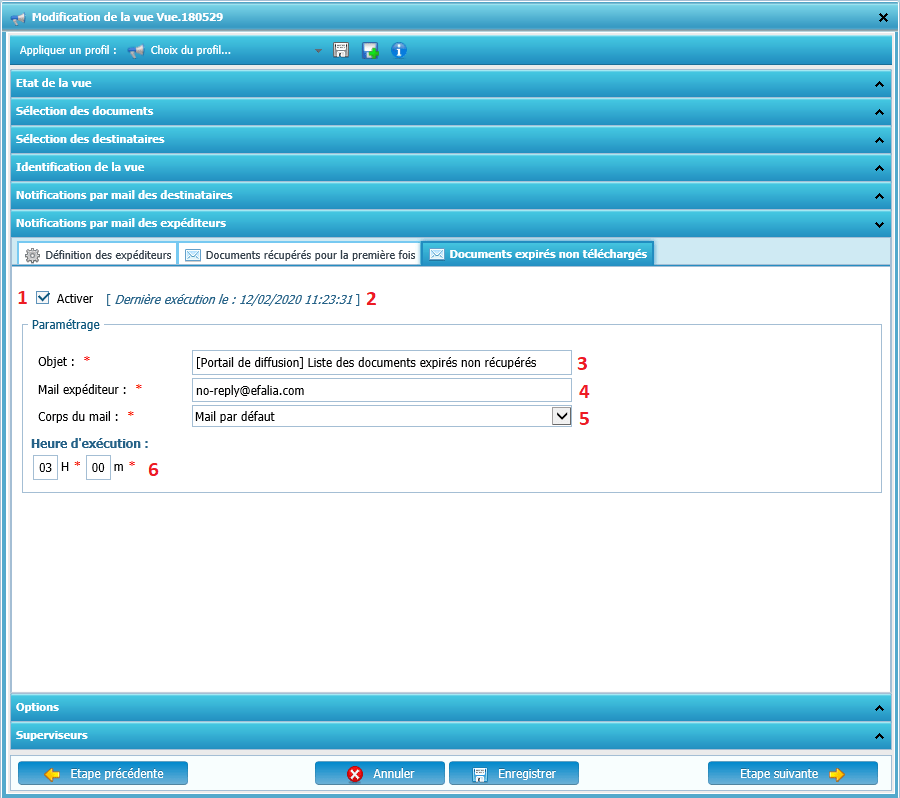
Task: Click the blue information icon
Action: click(x=399, y=50)
